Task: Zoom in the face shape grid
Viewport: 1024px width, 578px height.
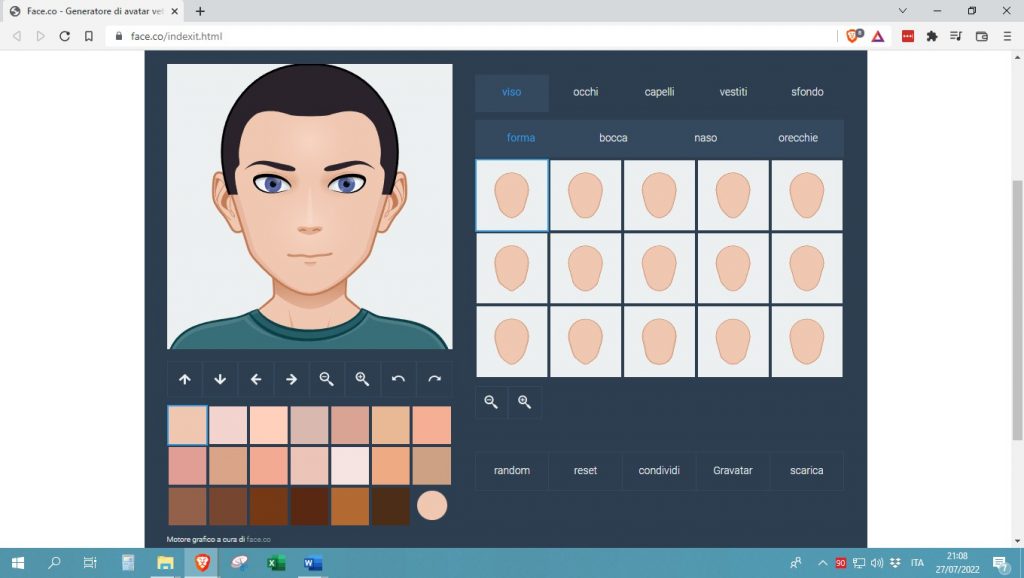Action: pos(525,402)
